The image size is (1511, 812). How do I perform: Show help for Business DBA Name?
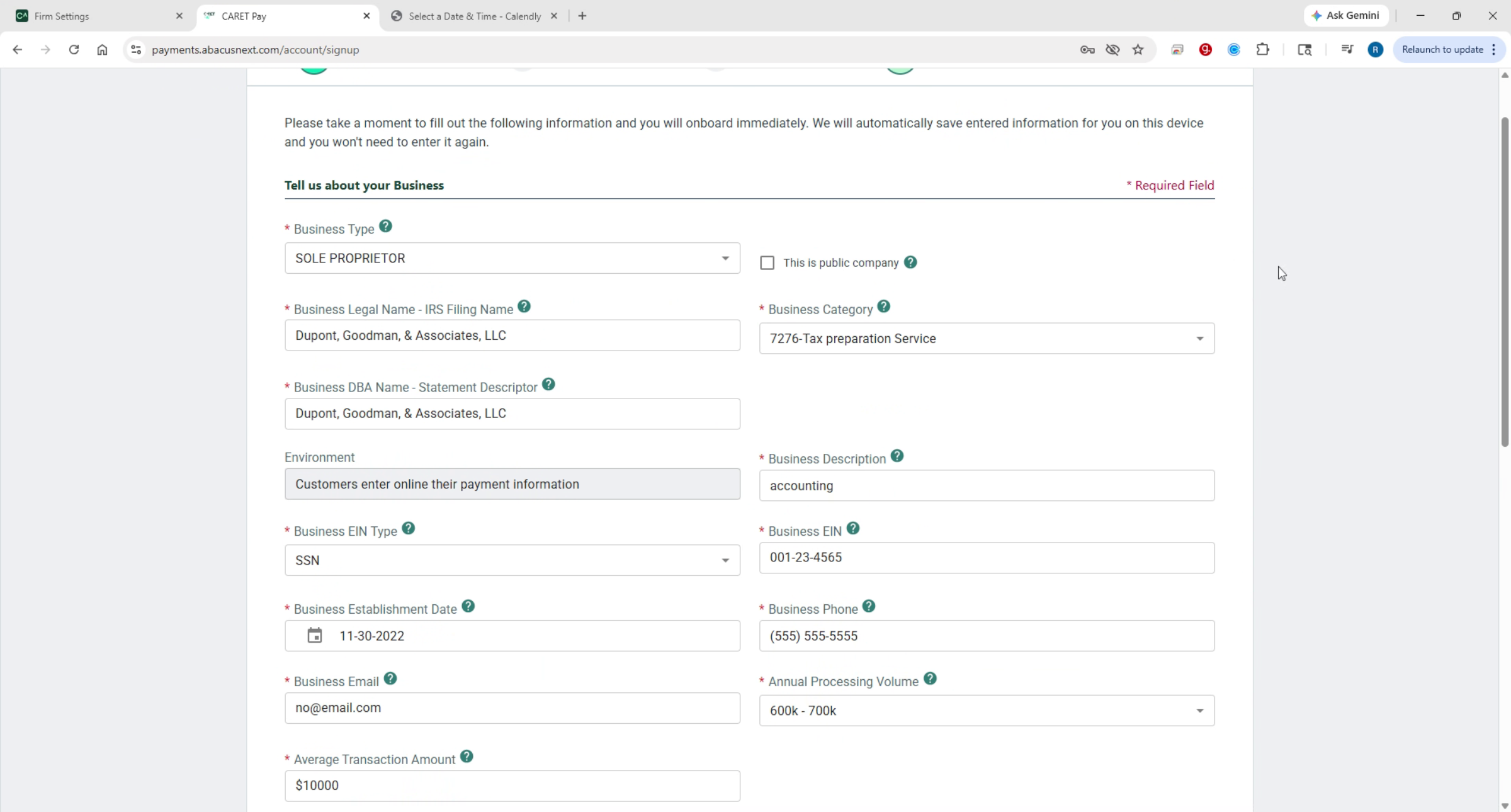pos(548,385)
